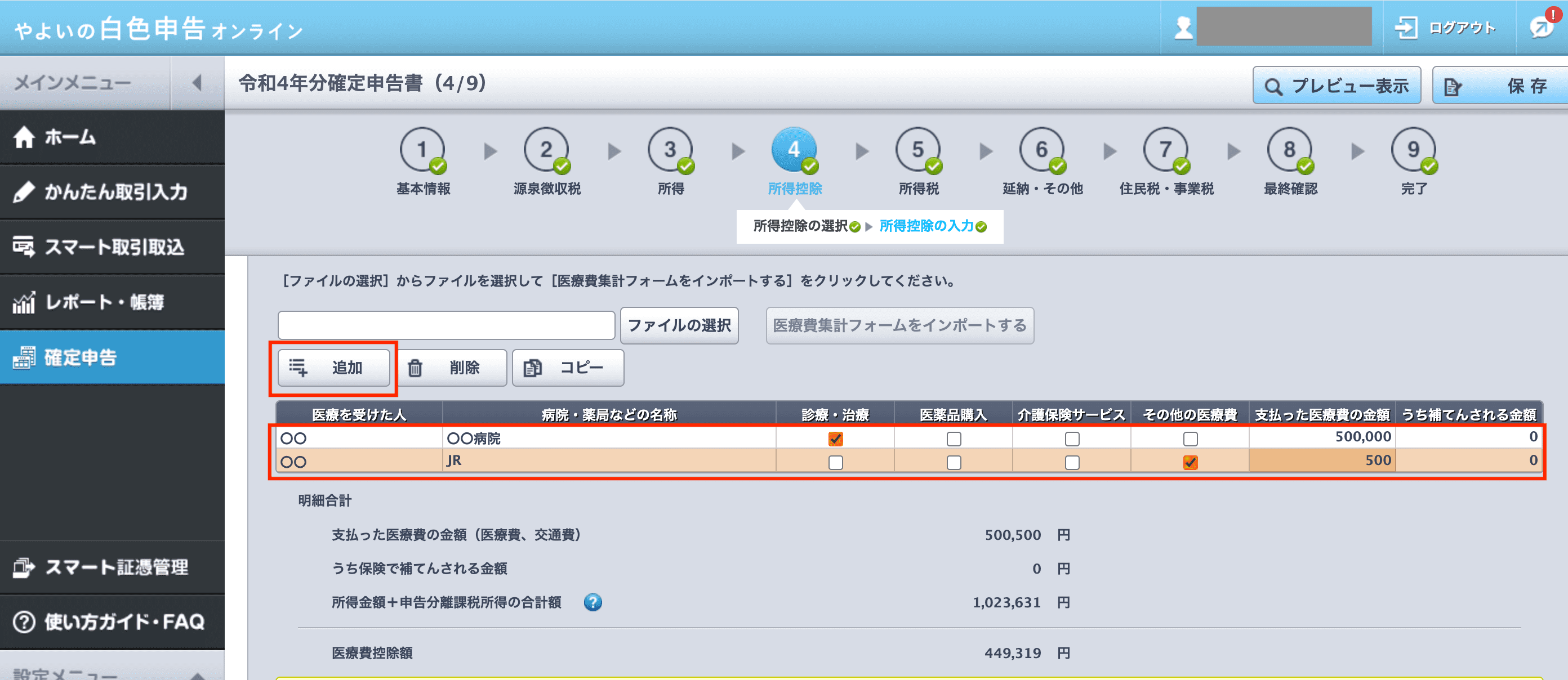Click the JR name cell
The height and width of the screenshot is (680, 1568).
point(609,461)
